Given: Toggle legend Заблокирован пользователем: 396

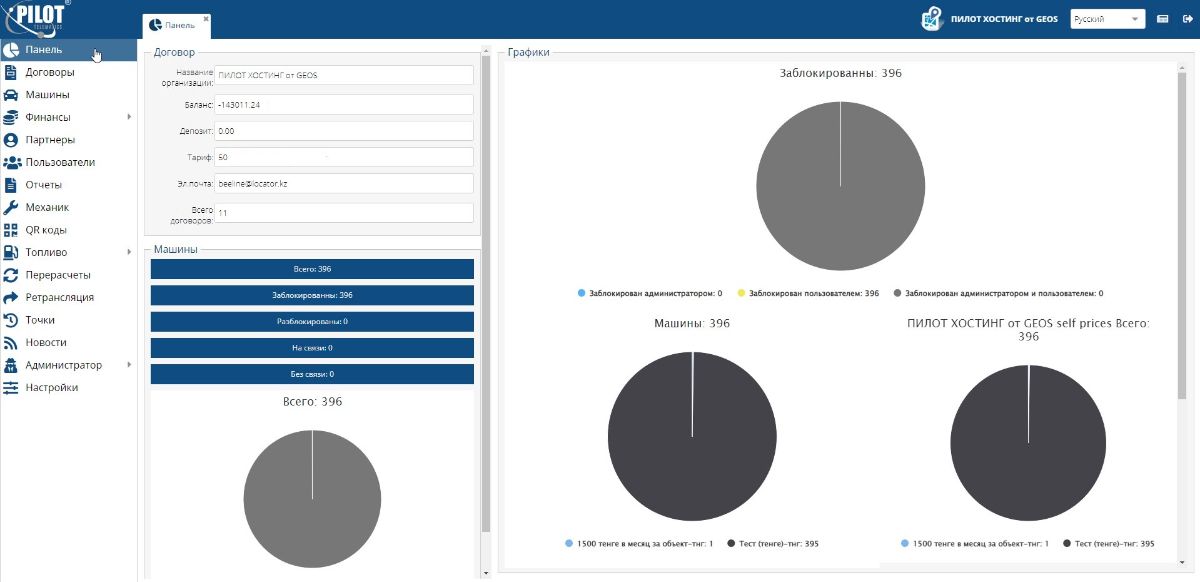Looking at the screenshot, I should pyautogui.click(x=808, y=293).
